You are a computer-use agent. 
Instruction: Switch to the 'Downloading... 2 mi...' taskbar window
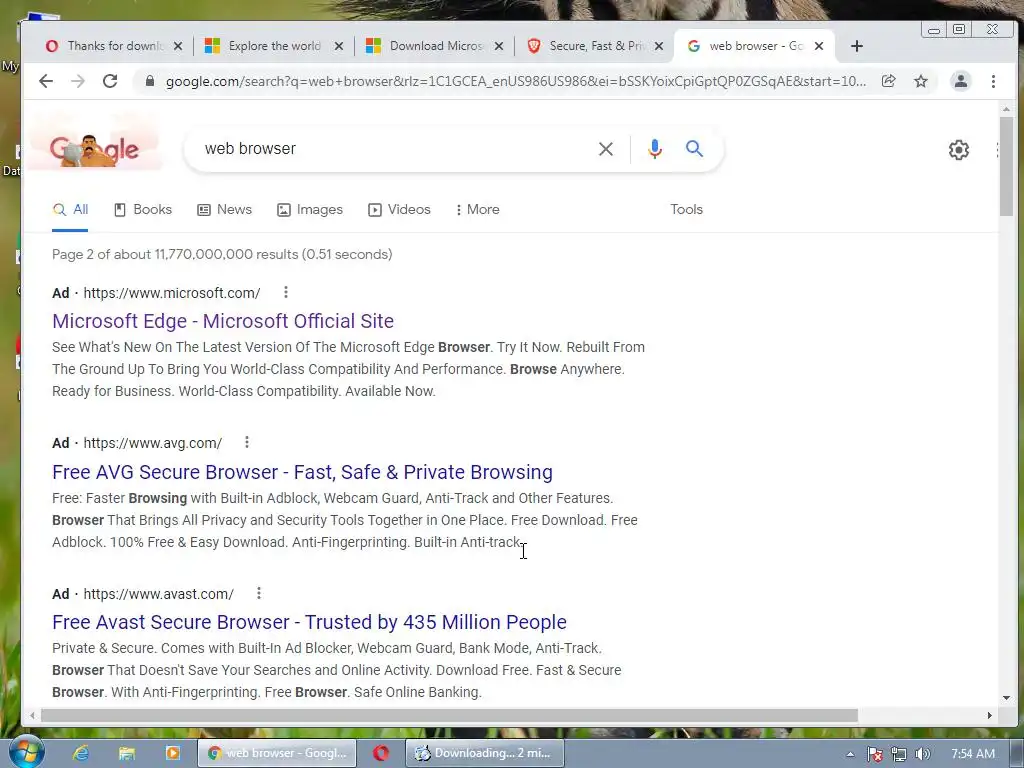484,753
